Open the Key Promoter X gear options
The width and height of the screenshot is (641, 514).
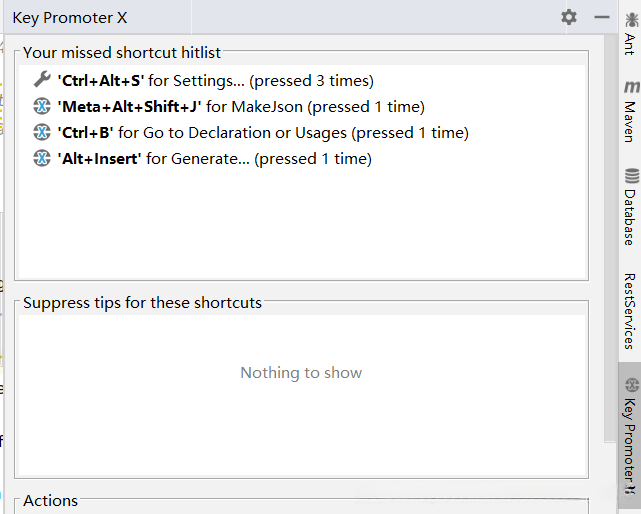coord(569,17)
